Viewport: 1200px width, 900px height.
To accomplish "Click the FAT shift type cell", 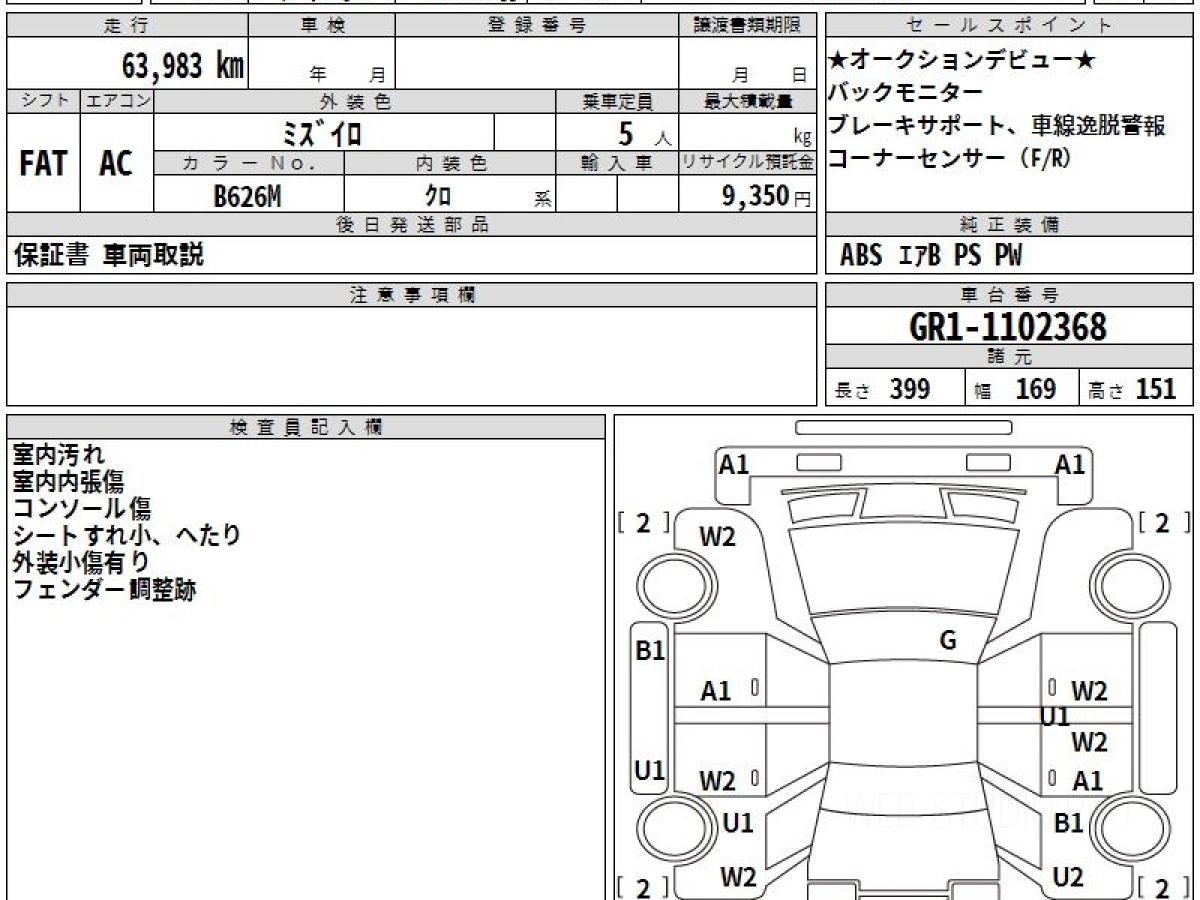I will (43, 164).
